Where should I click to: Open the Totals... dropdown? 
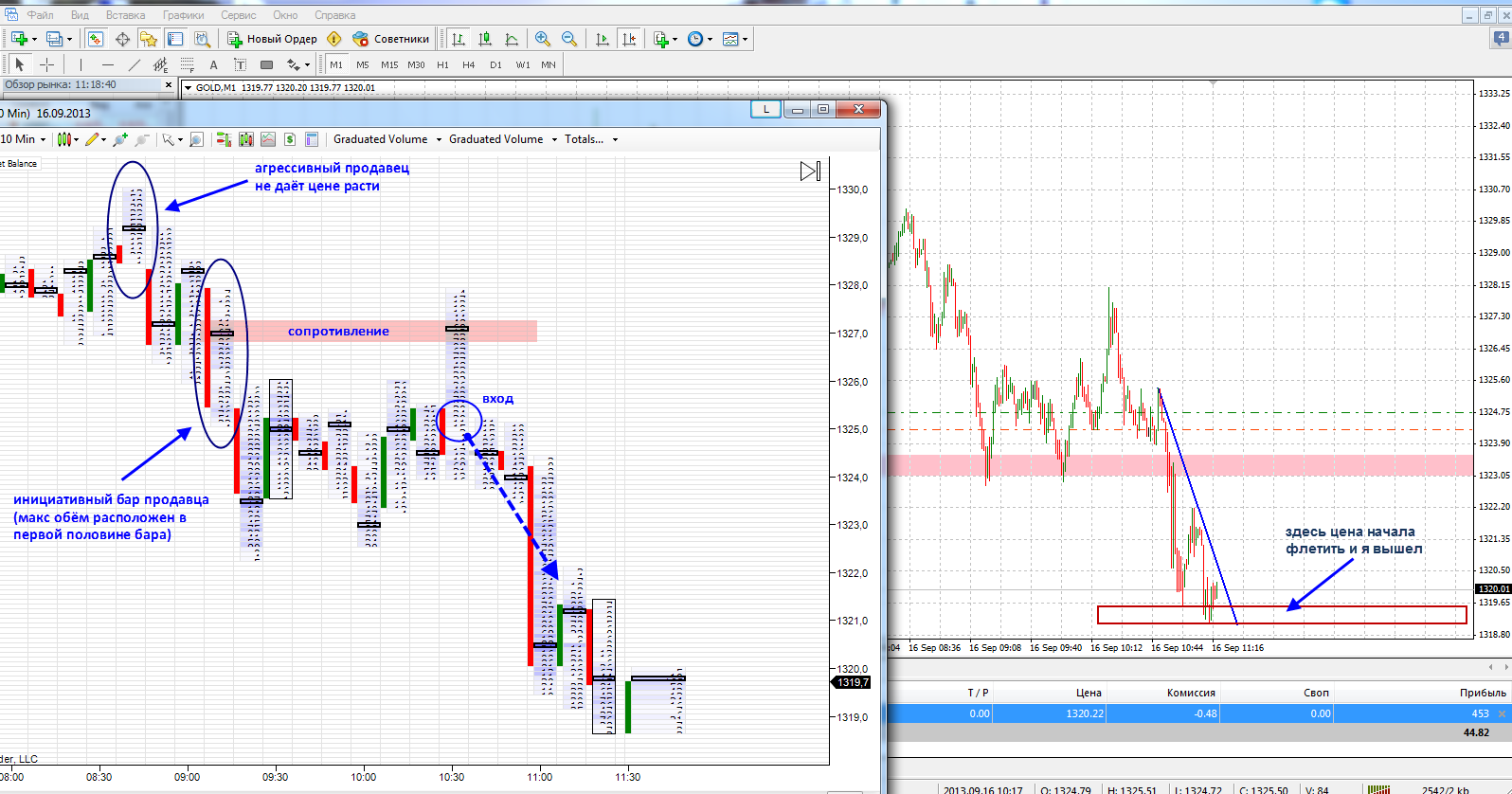591,139
